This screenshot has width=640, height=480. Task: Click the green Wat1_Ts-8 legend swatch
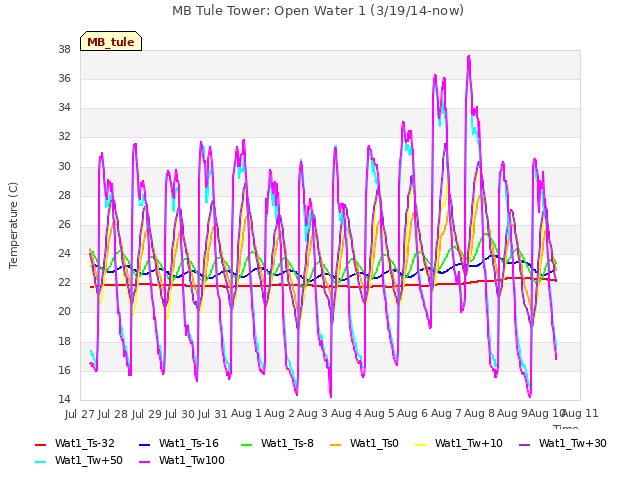pyautogui.click(x=247, y=444)
